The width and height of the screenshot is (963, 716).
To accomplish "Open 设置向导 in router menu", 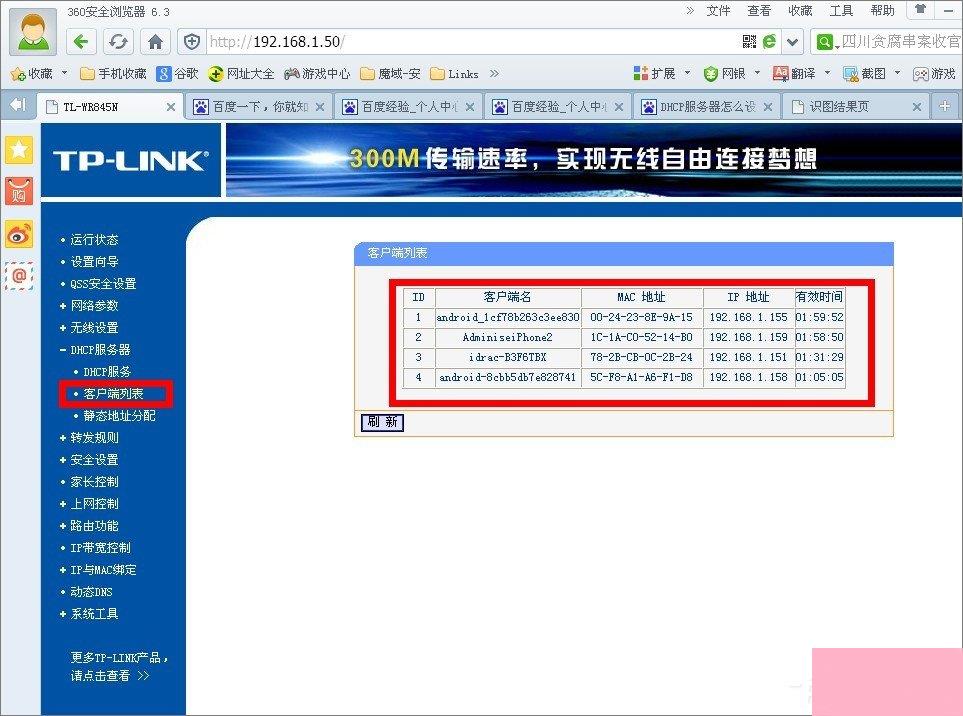I will [94, 262].
